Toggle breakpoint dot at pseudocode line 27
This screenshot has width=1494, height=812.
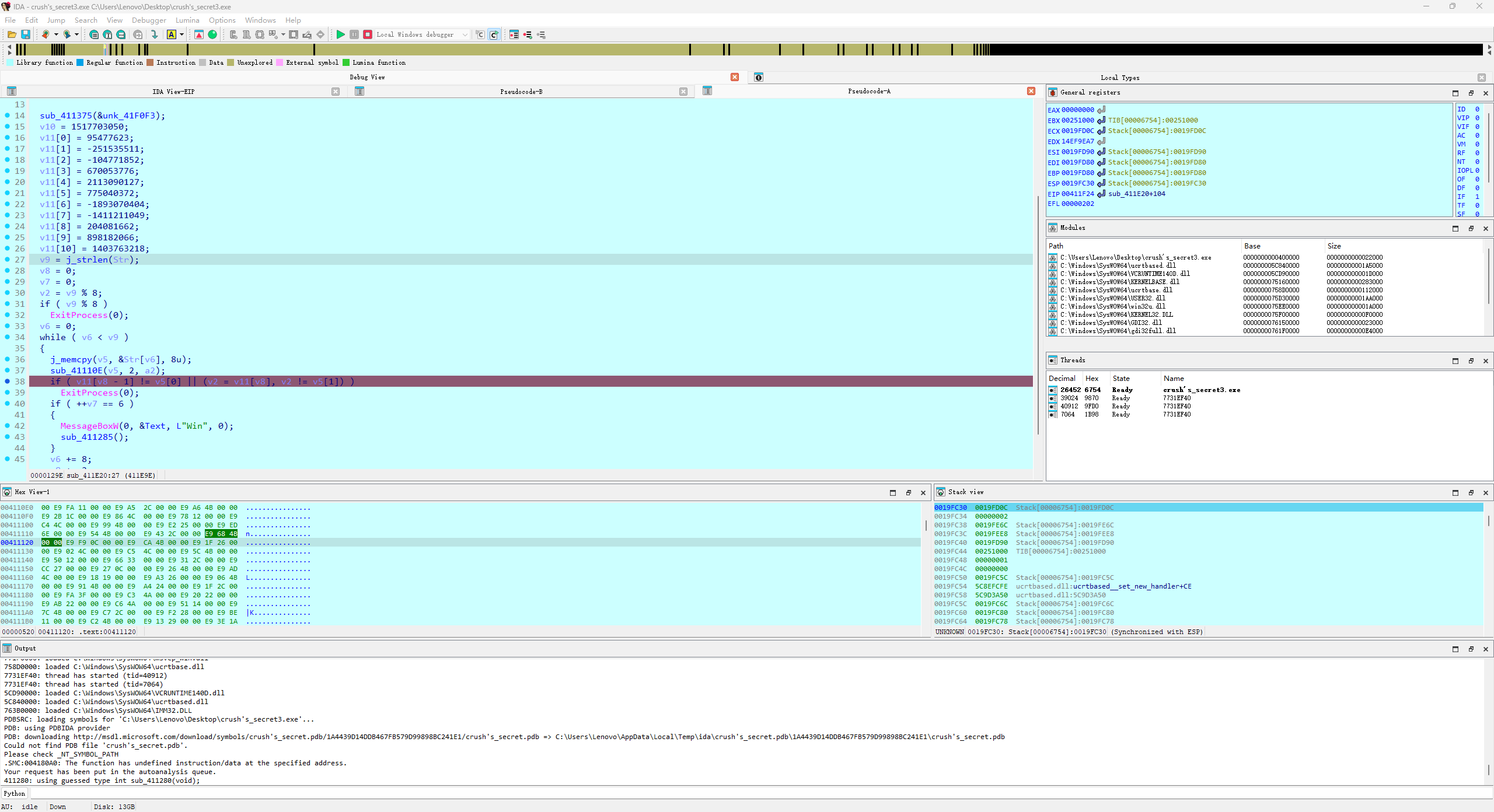tap(7, 260)
